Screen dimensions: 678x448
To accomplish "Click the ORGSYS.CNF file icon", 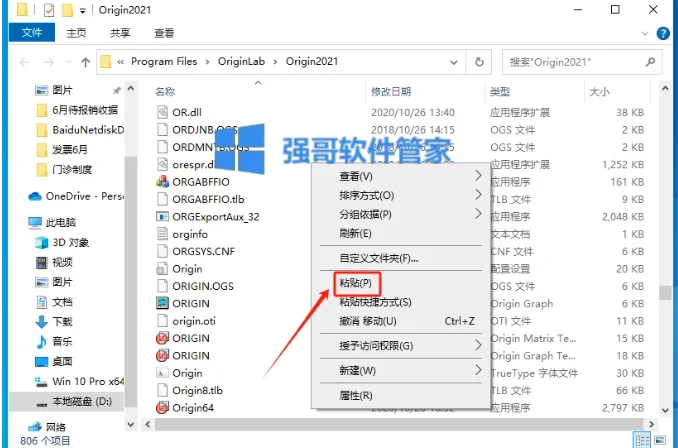I will [162, 251].
